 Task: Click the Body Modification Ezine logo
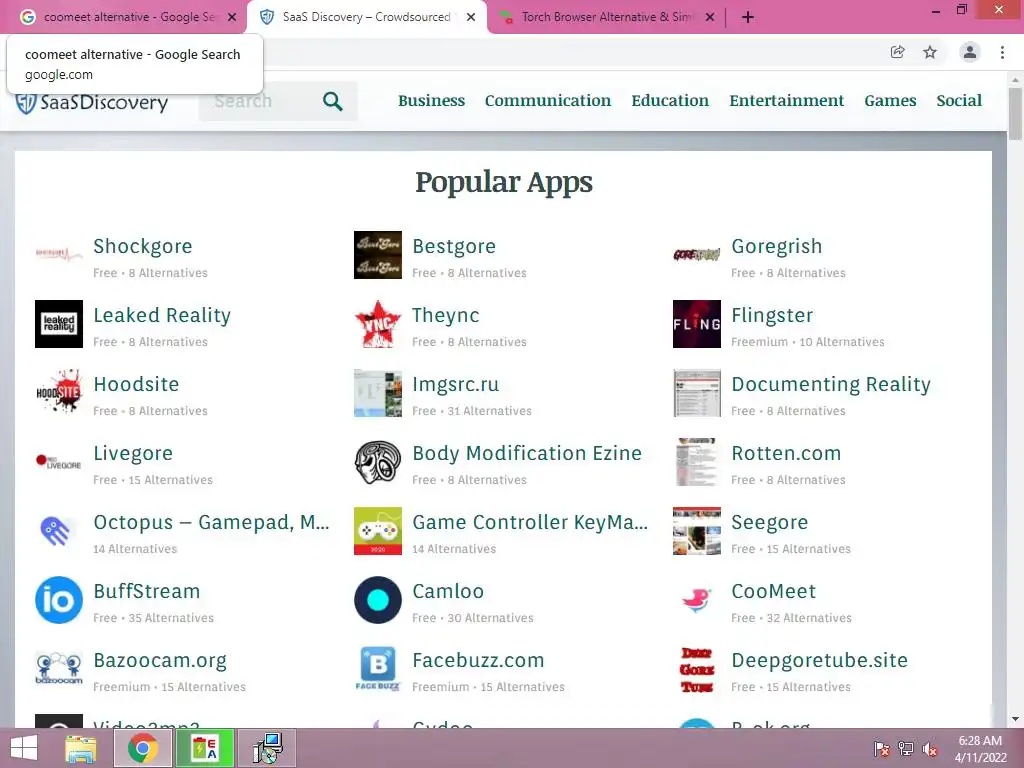pos(377,462)
